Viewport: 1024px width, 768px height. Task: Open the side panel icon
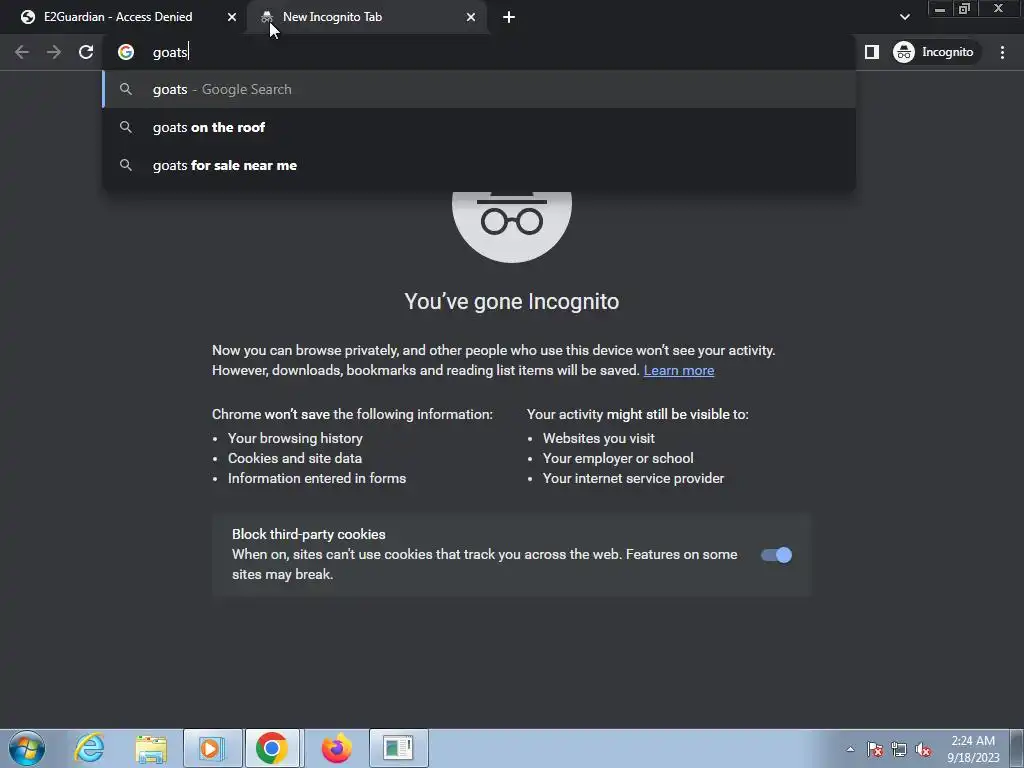872,52
